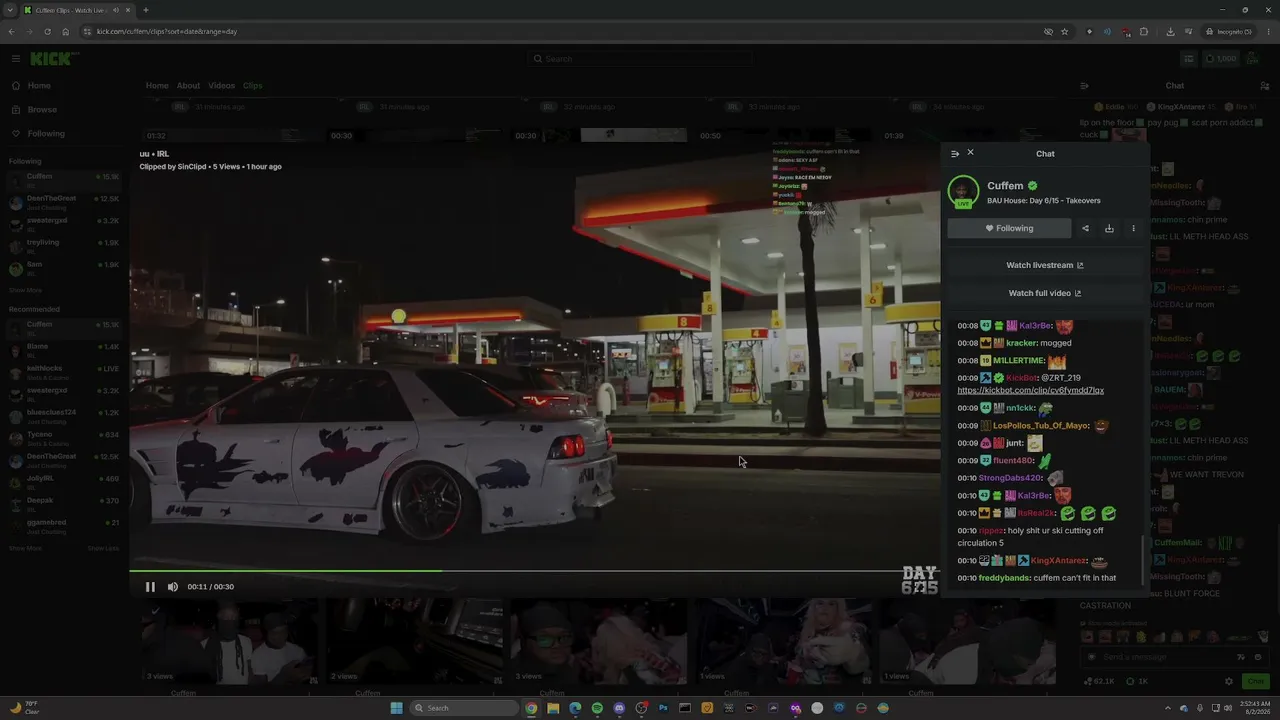The image size is (1280, 720).
Task: Open Microsoft Edge from the taskbar
Action: tap(575, 708)
